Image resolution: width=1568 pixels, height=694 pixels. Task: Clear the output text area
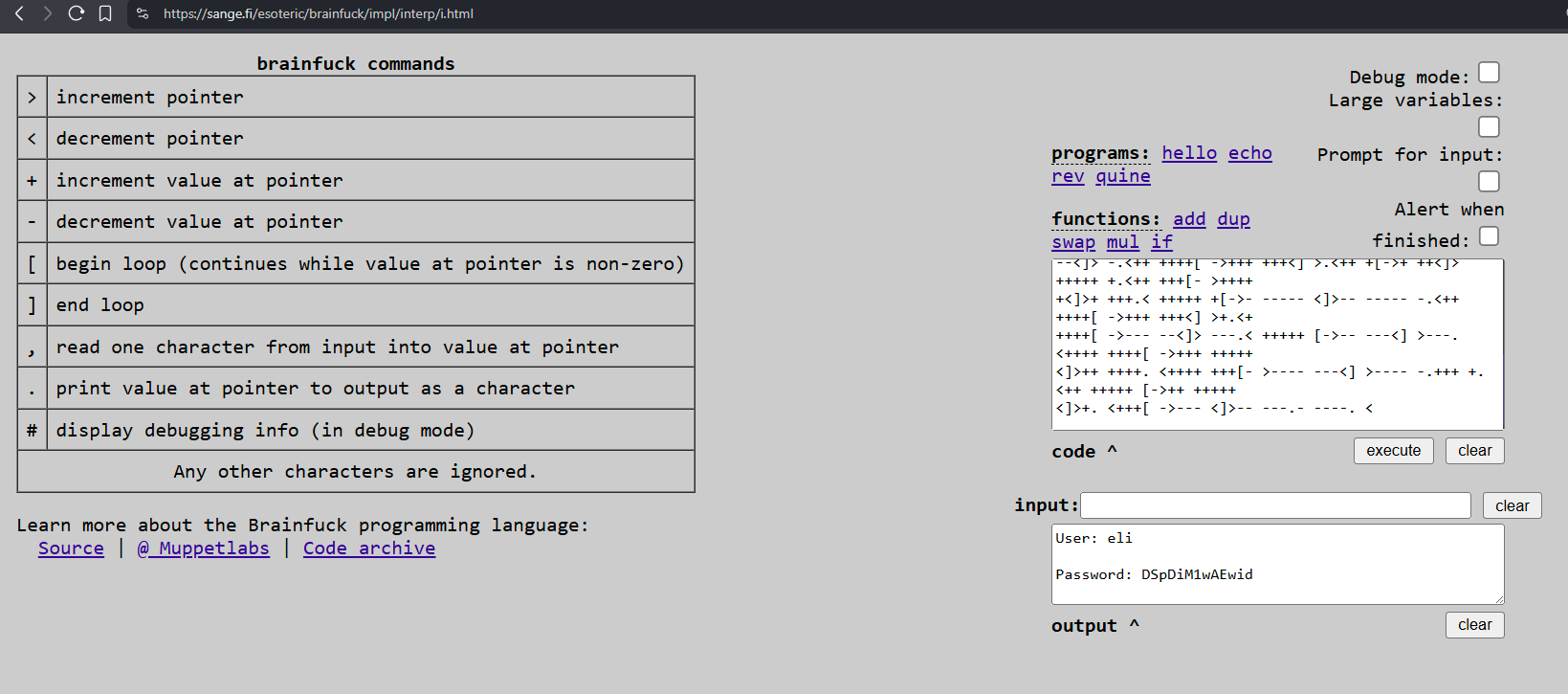1474,625
